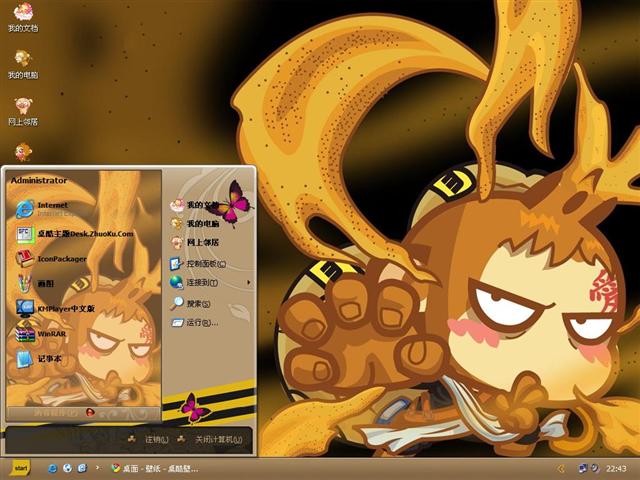Click Administrator user name in Start menu
Image resolution: width=640 pixels, height=480 pixels.
pyautogui.click(x=39, y=180)
